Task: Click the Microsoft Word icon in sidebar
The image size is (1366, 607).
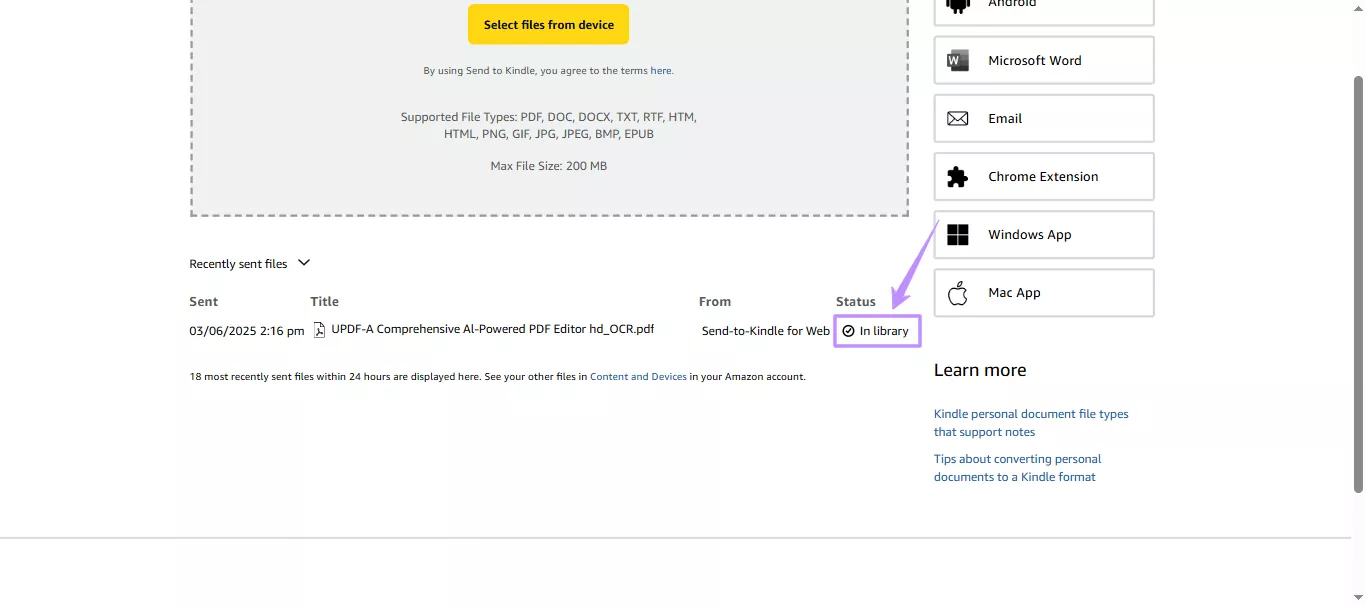Action: point(957,60)
